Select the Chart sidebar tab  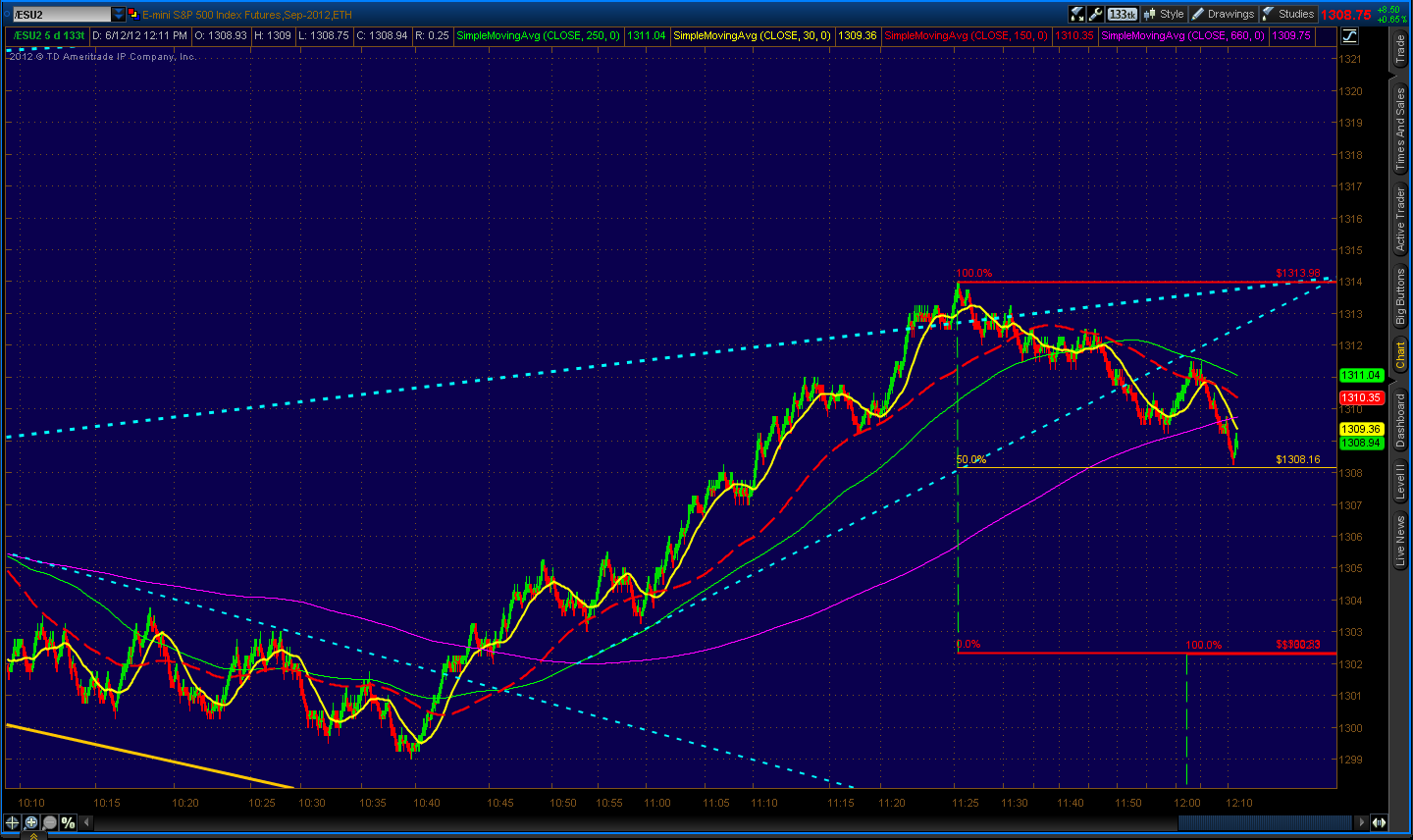click(1400, 355)
